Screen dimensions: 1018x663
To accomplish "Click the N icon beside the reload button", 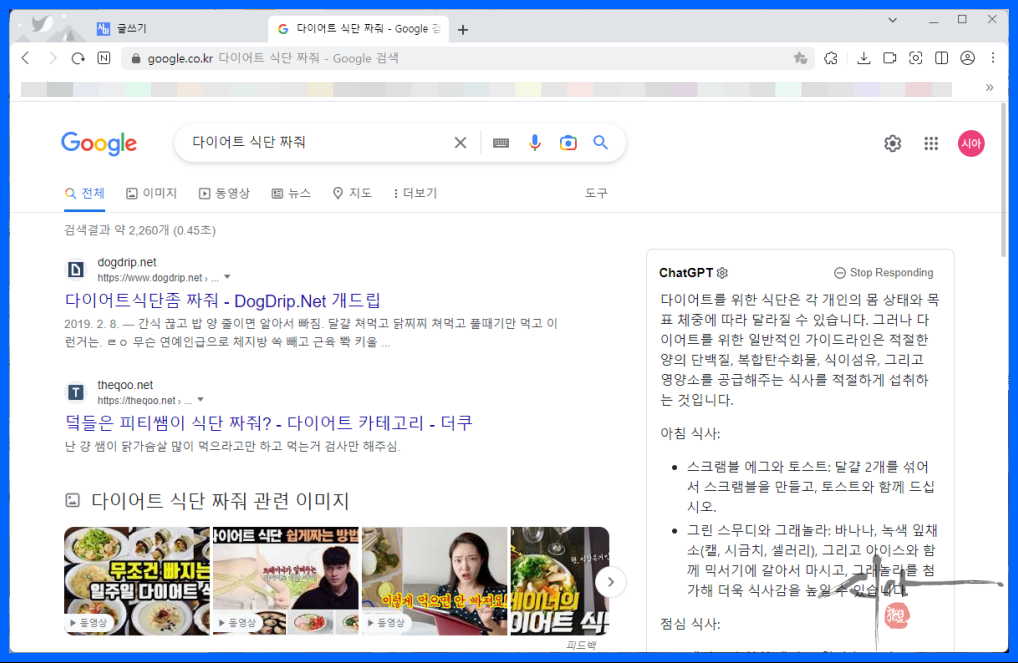I will pyautogui.click(x=104, y=58).
